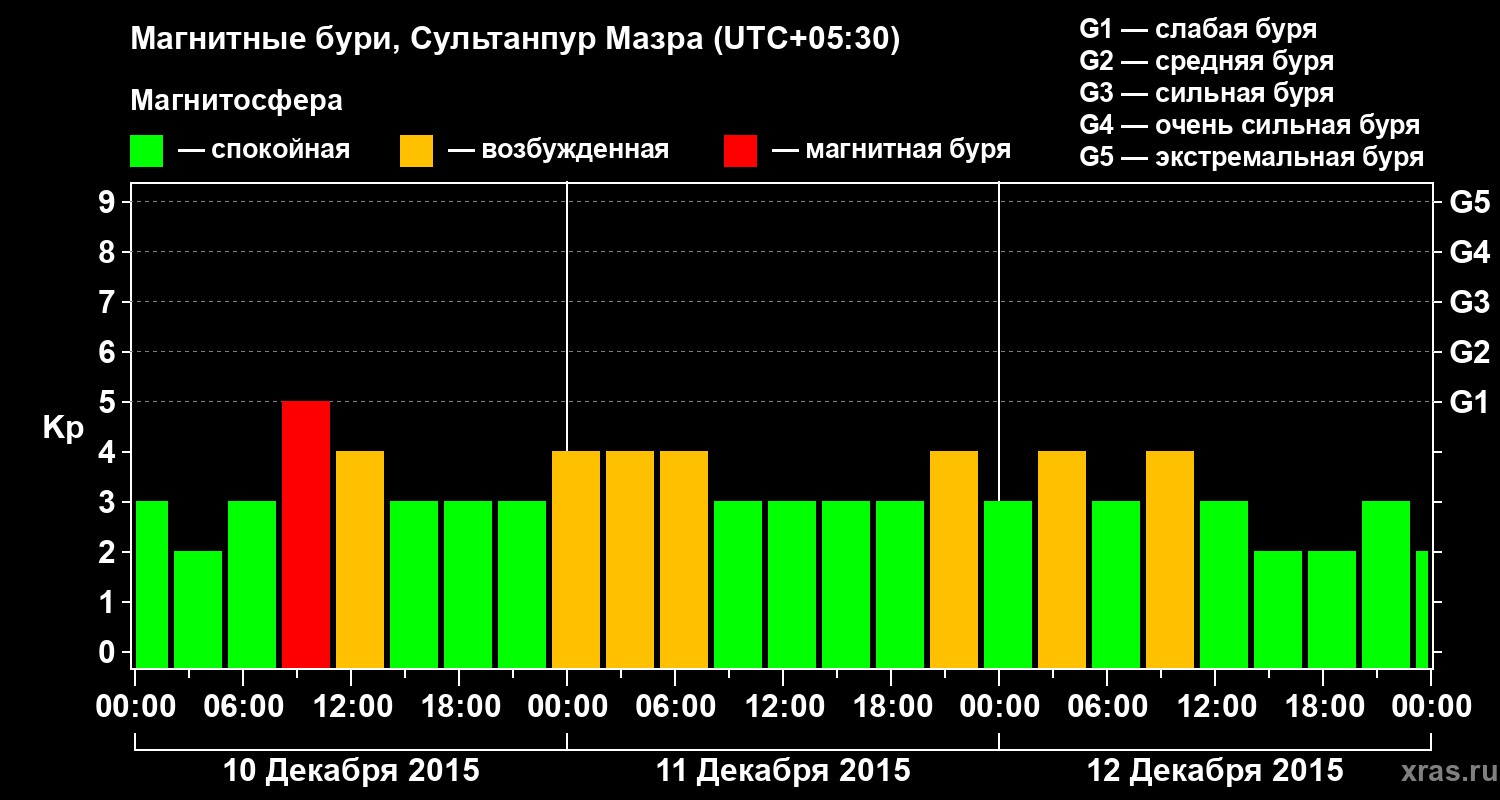Click the 'G3 — сильная буря' legend line

coord(1207,93)
